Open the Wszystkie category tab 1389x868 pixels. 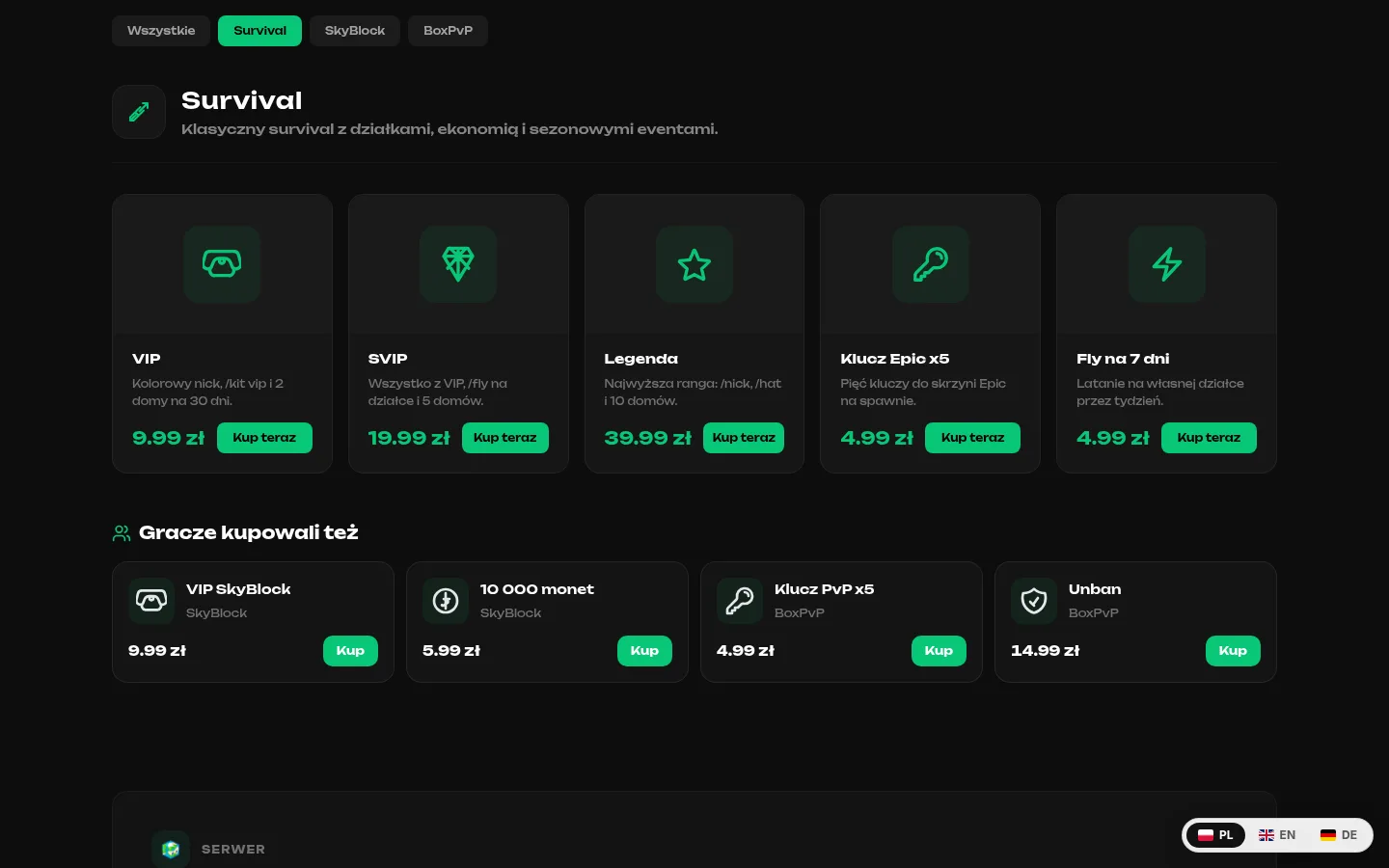pos(161,31)
